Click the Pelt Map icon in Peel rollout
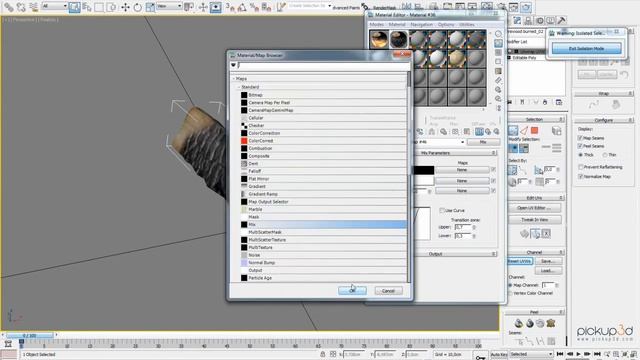Image resolution: width=640 pixels, height=360 pixels. tap(551, 323)
